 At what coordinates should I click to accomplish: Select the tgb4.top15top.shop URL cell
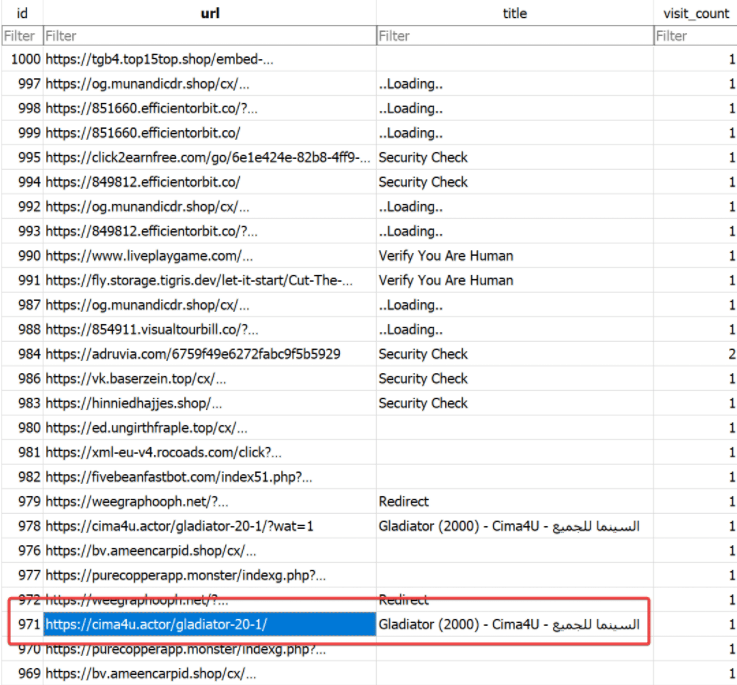[210, 59]
